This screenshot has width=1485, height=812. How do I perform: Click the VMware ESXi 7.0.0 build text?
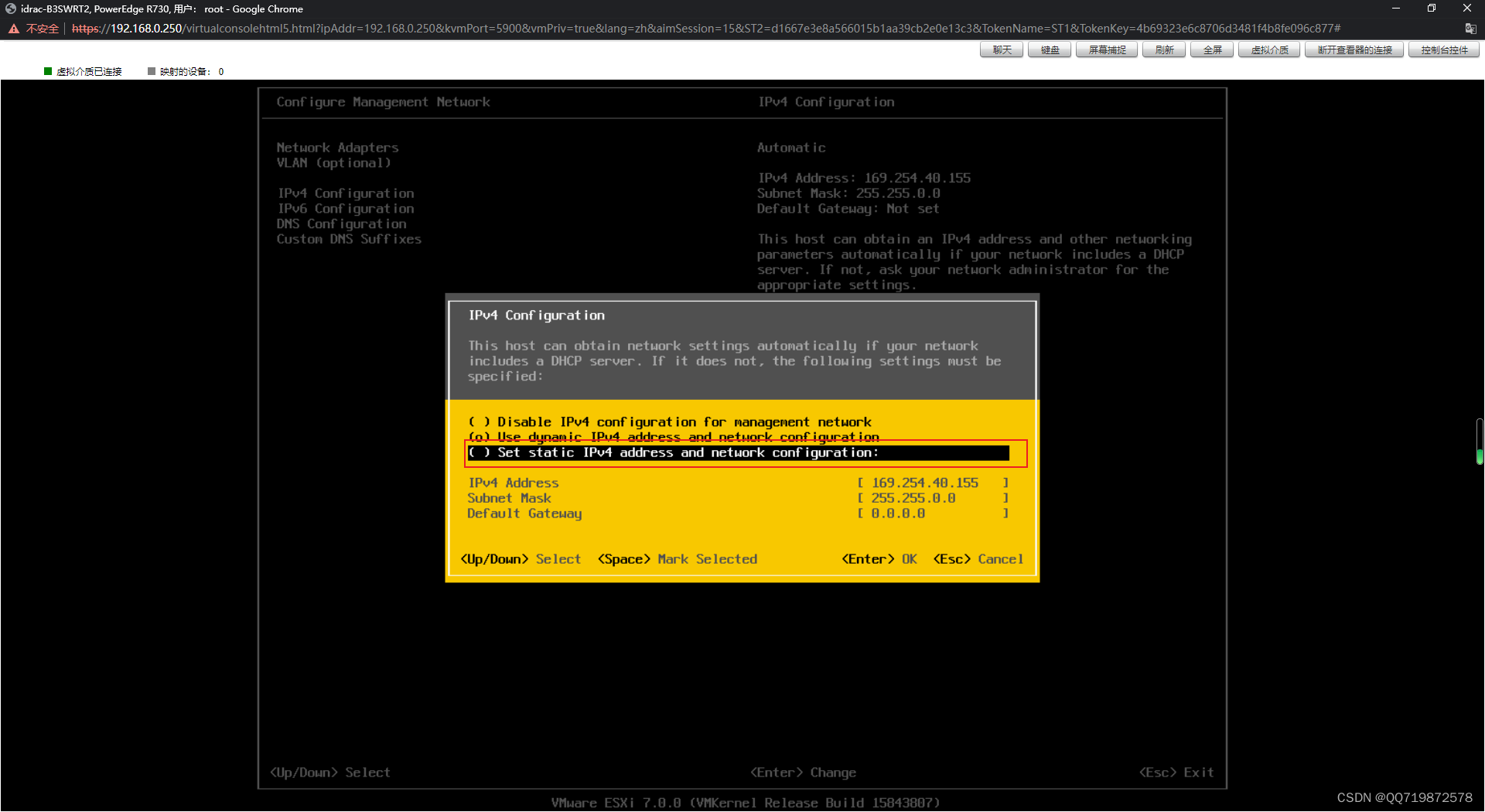point(746,803)
